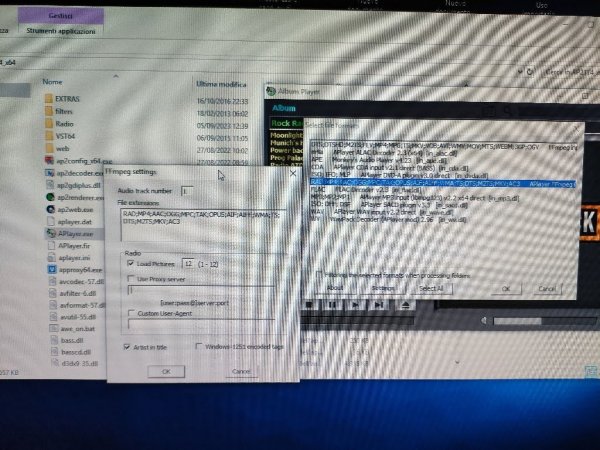Click the Pause button in Album Player

[332, 305]
